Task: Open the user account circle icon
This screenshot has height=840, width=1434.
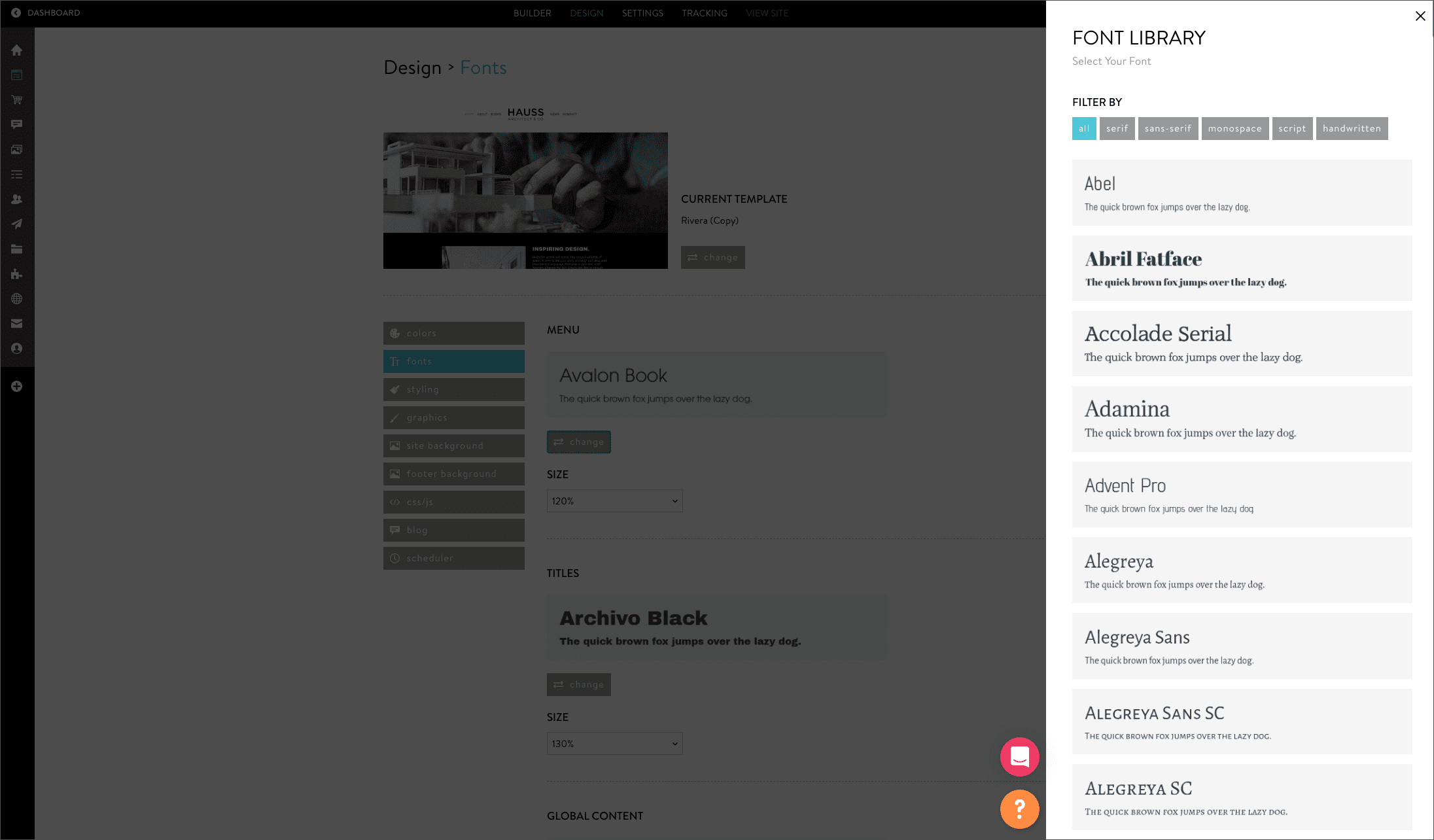Action: 17,349
